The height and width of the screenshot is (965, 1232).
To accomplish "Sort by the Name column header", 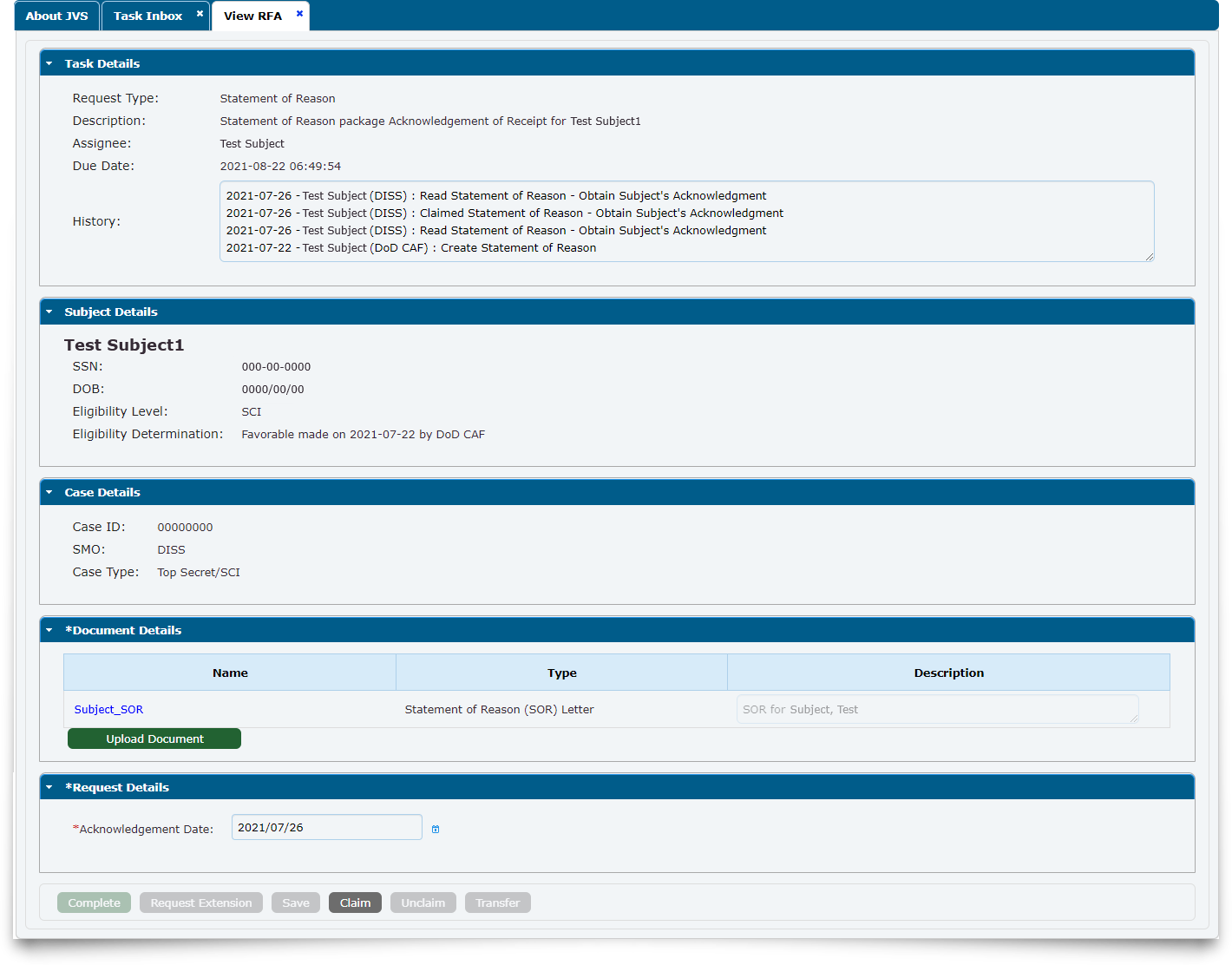I will [230, 673].
